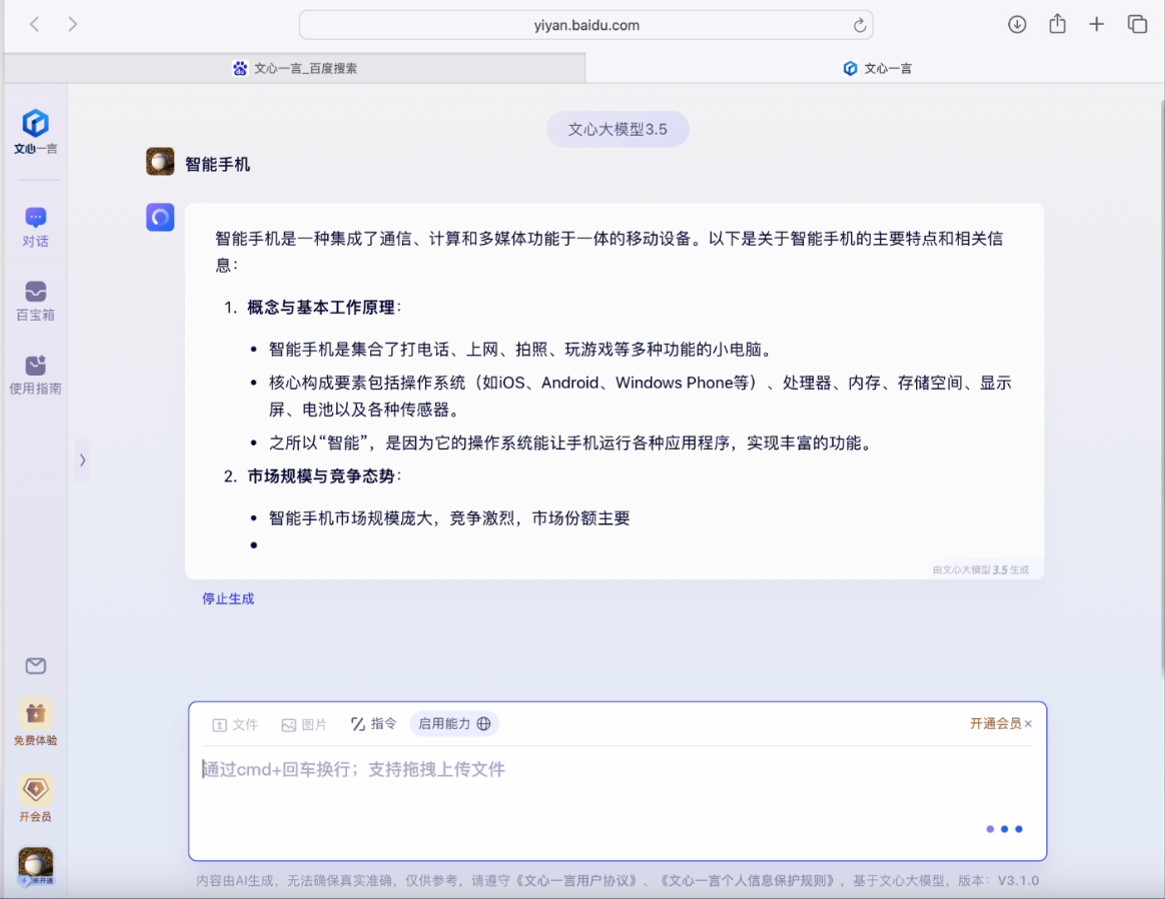This screenshot has height=899, width=1165.
Task: Click the 市场规模与竞争态势 heading
Action: (x=320, y=476)
